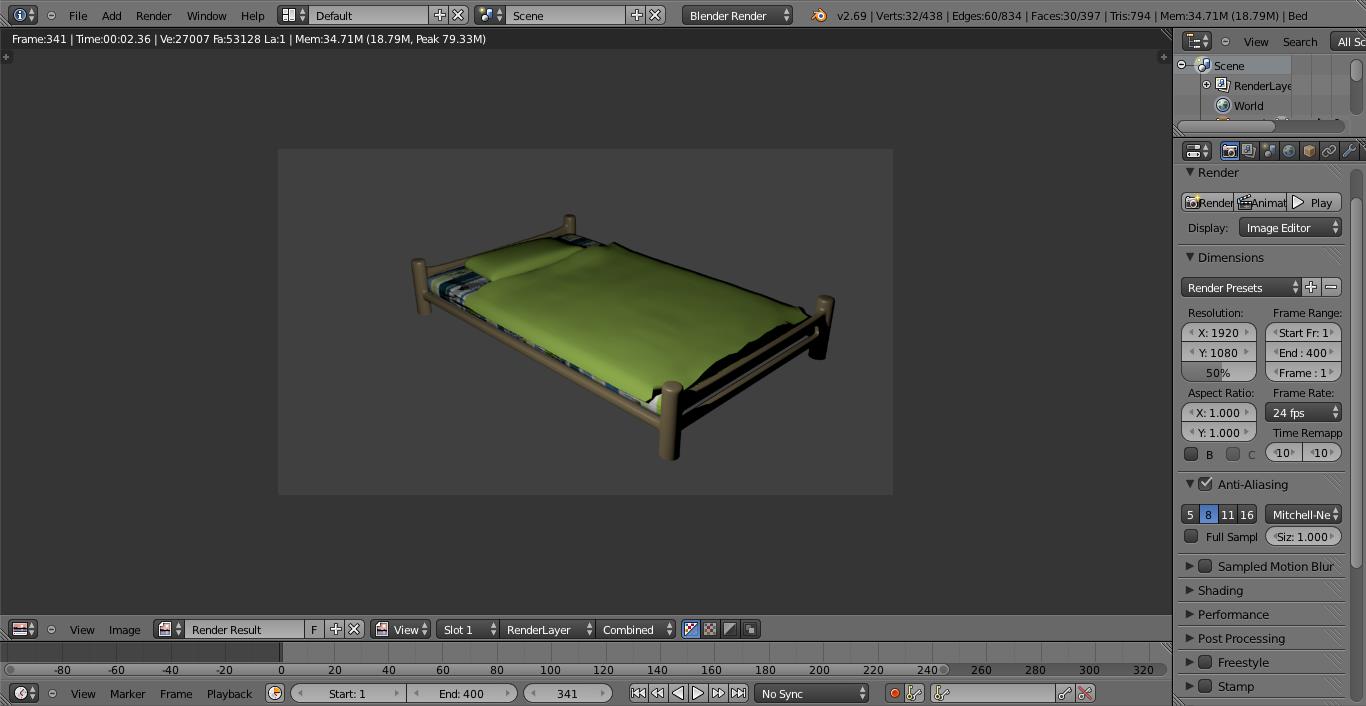The image size is (1366, 706).
Task: Select the Modifiers wrench tab icon
Action: click(1349, 151)
